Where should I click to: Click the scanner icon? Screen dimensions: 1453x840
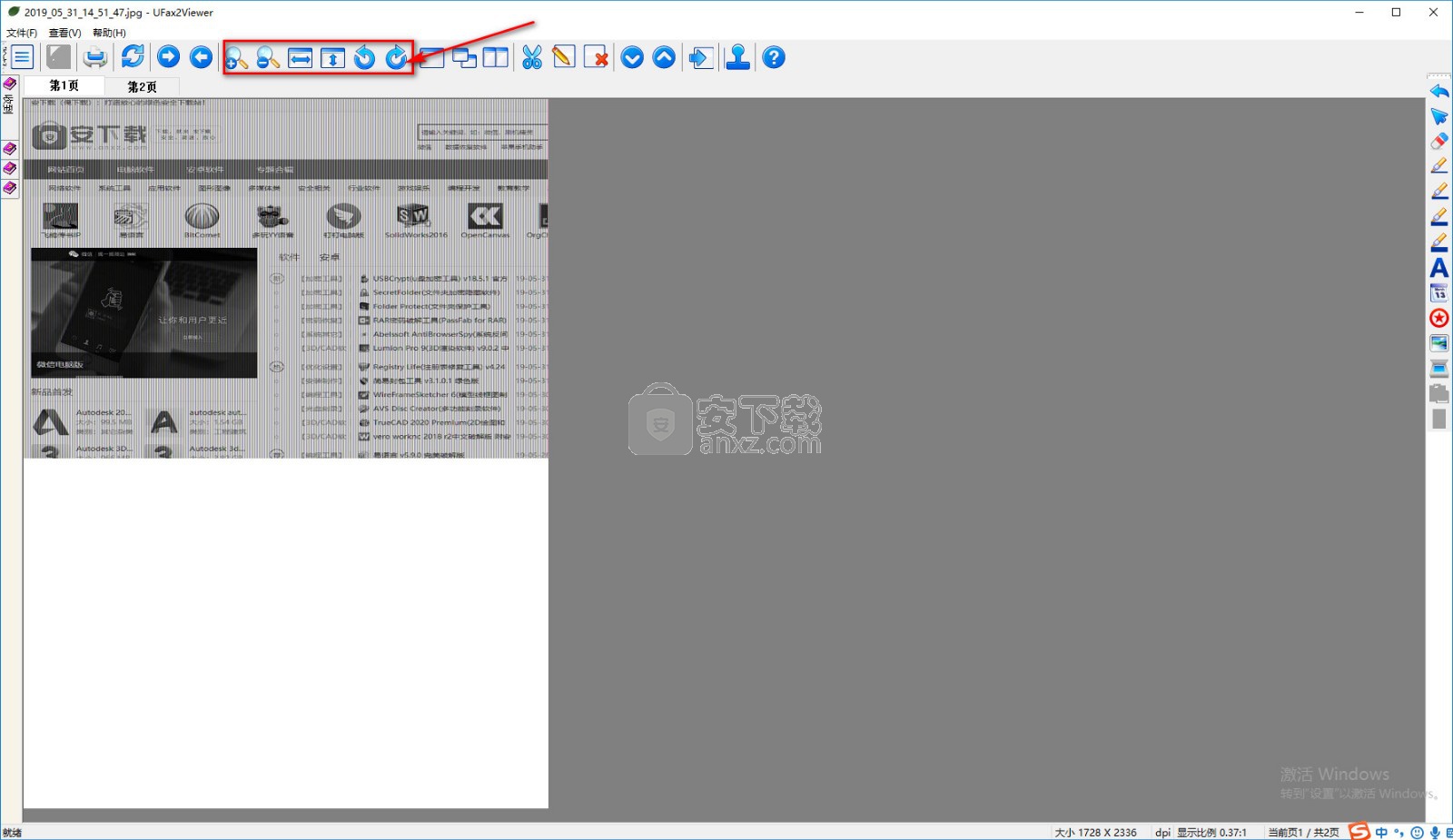(1439, 368)
